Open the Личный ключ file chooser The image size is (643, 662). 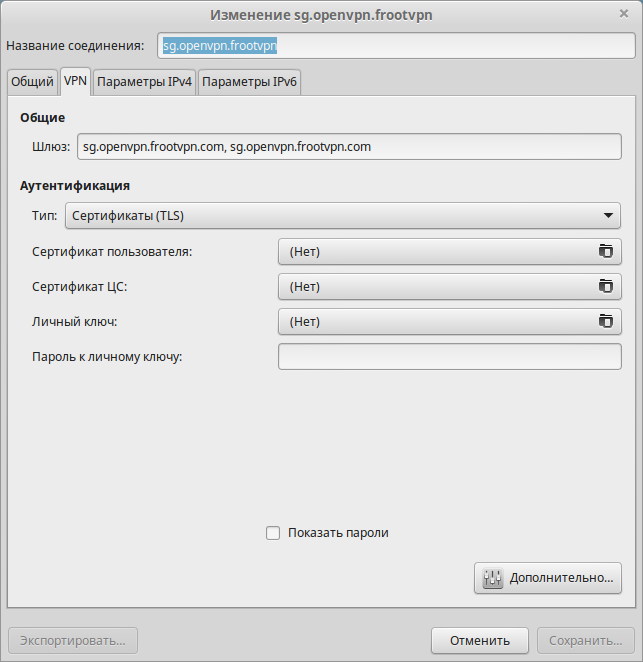pyautogui.click(x=440, y=321)
